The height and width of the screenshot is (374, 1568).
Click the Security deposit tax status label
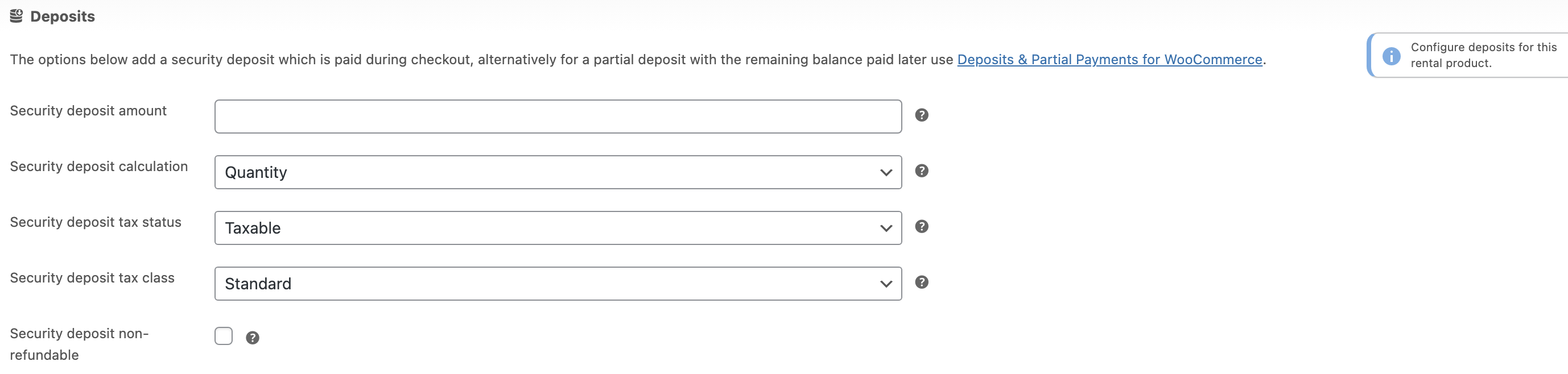(96, 222)
